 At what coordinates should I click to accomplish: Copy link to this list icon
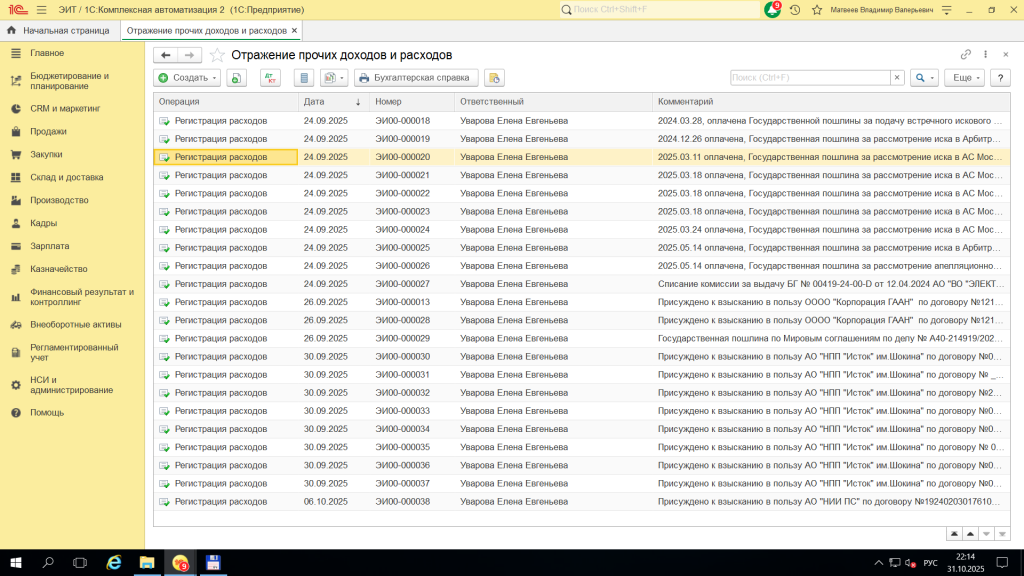965,55
